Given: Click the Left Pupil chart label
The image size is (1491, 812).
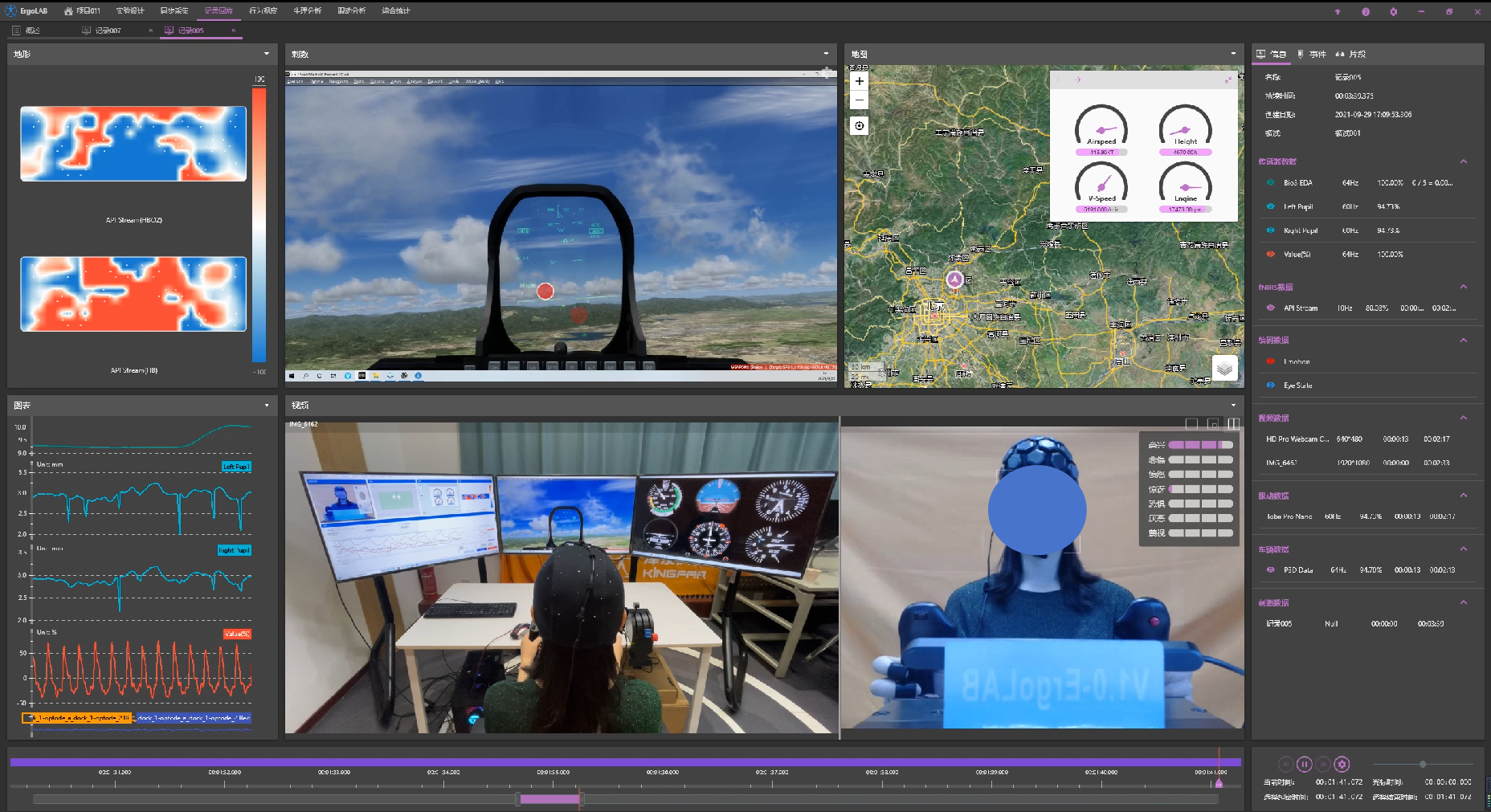Looking at the screenshot, I should click(236, 467).
